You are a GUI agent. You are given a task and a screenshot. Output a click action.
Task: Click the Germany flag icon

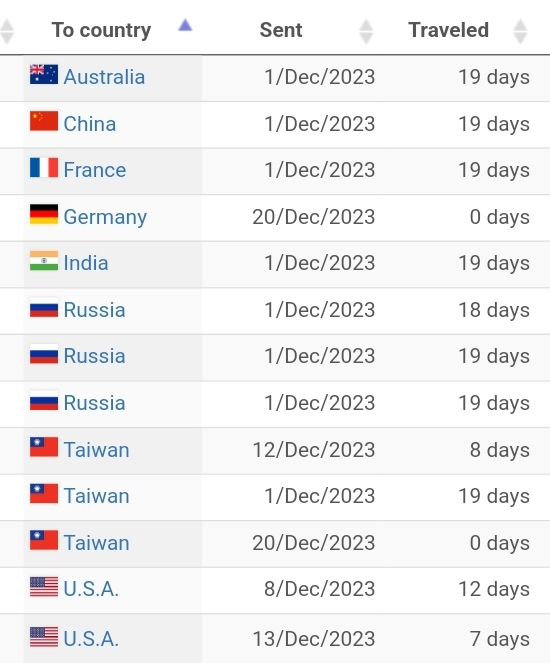pos(44,214)
